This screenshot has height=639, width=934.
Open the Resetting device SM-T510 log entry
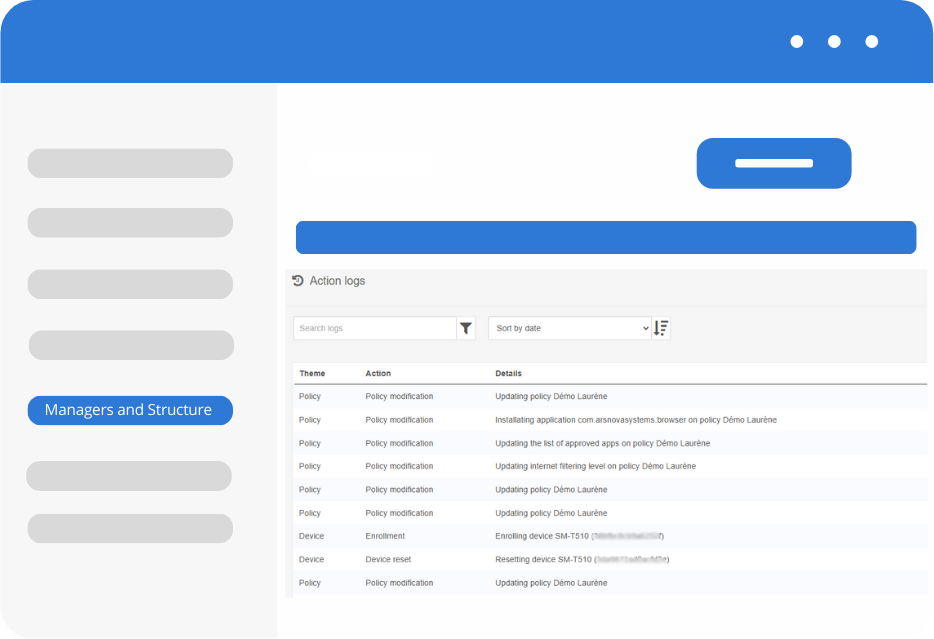point(581,559)
